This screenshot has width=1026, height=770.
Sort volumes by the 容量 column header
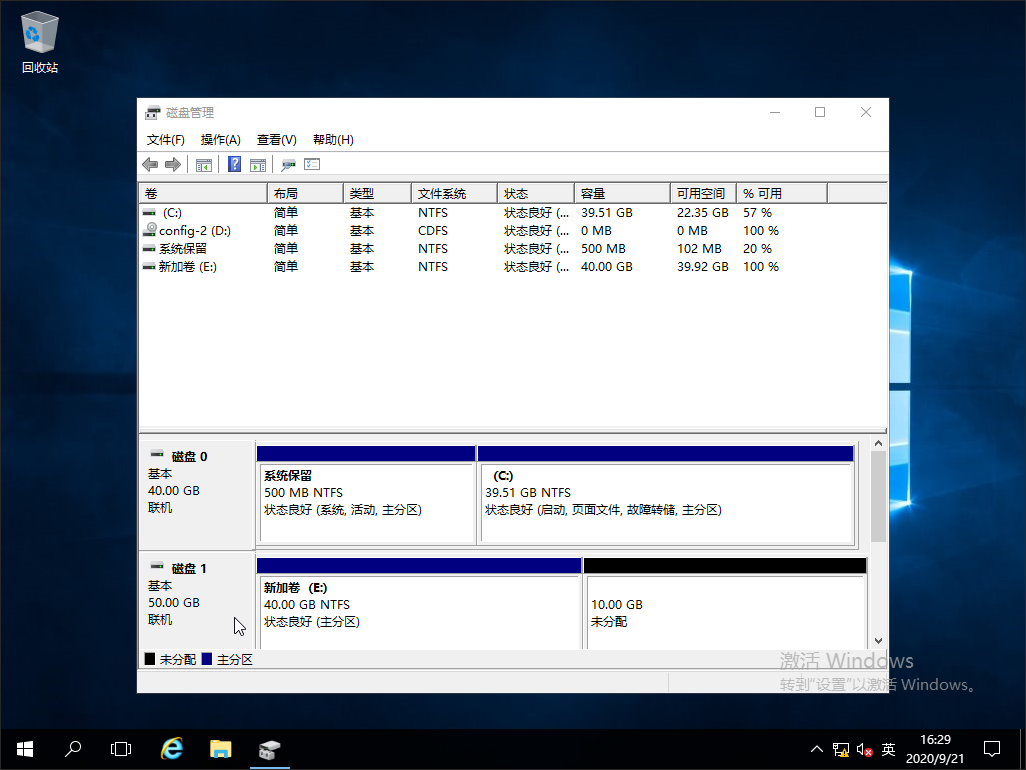click(620, 193)
